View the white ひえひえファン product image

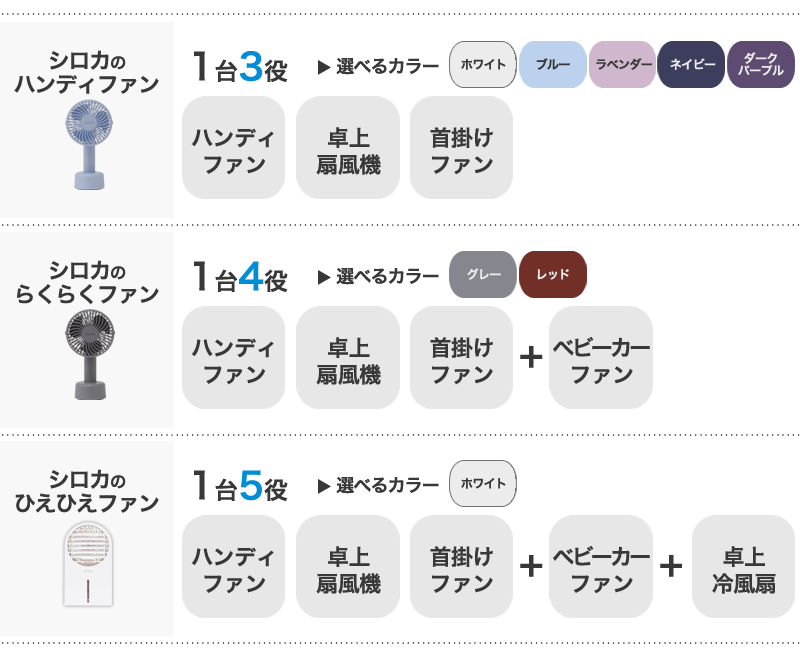[88, 564]
